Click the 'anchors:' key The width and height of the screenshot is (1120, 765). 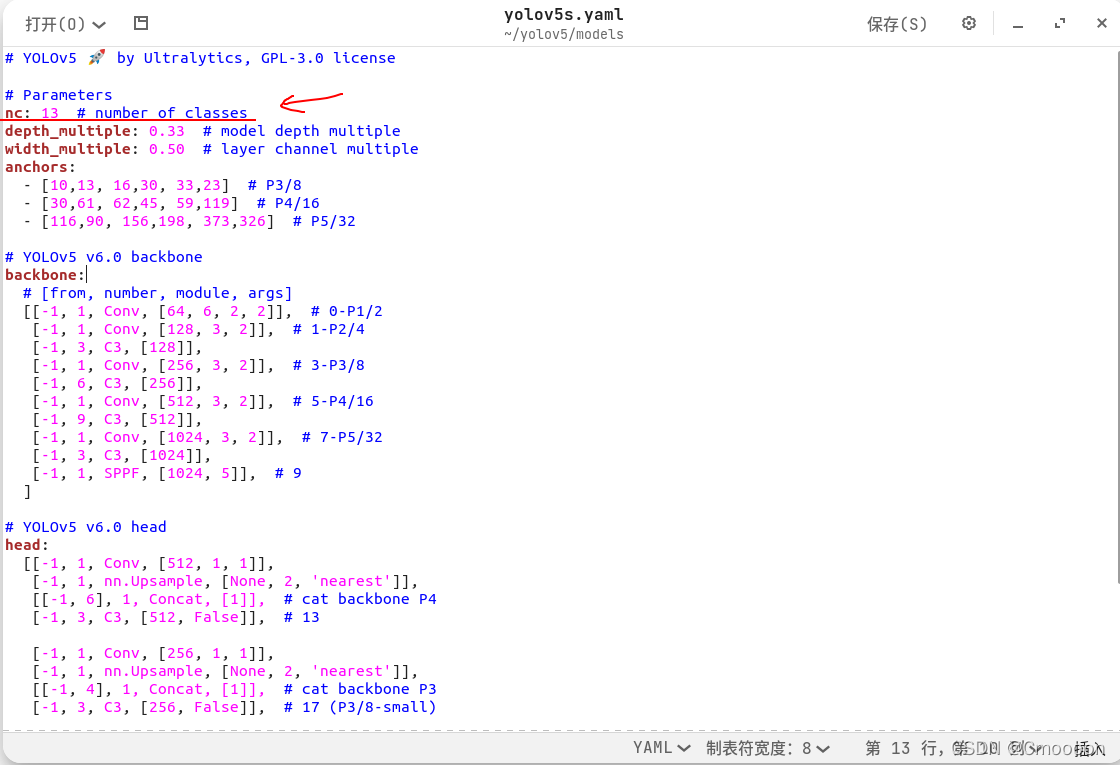40,166
